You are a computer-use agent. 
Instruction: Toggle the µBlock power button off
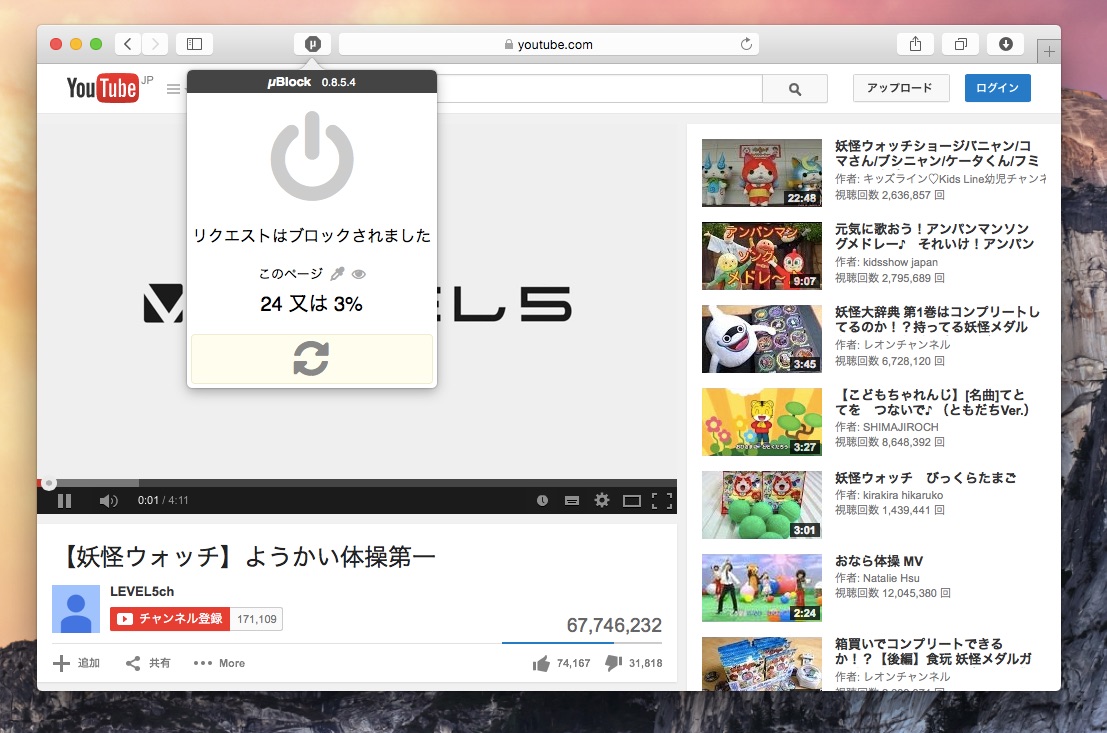pyautogui.click(x=312, y=156)
